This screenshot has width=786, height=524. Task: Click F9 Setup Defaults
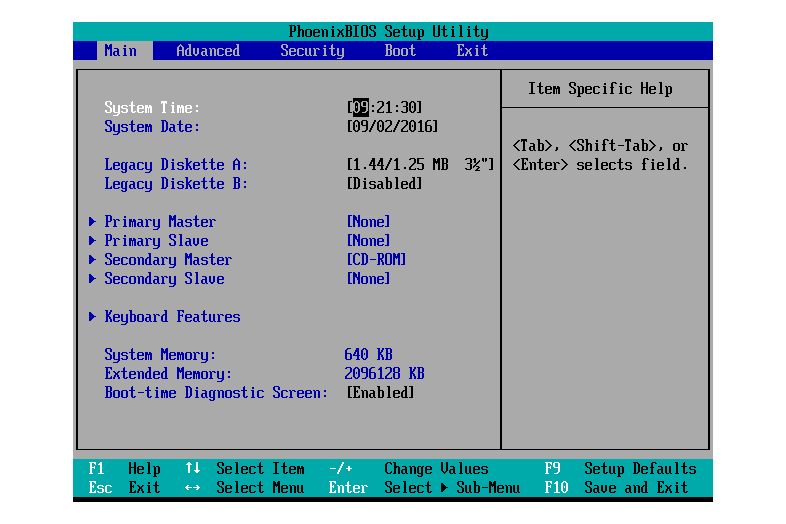(620, 469)
